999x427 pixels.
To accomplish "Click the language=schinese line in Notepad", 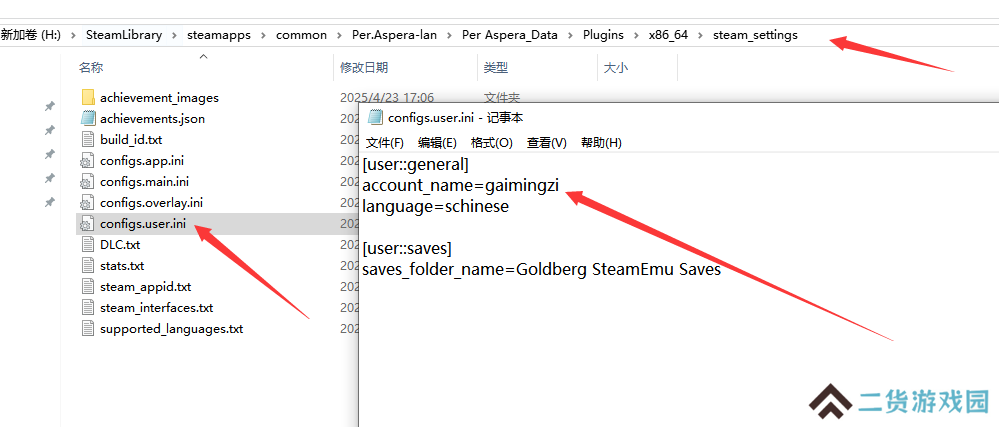I will coord(436,207).
